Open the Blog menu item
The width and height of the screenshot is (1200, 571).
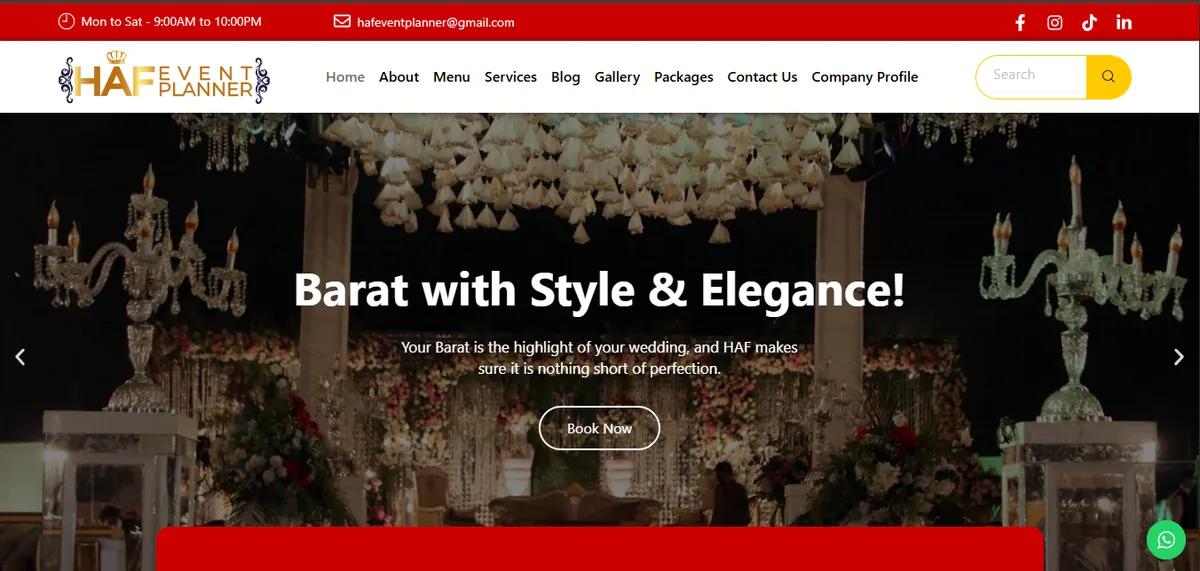[x=566, y=77]
